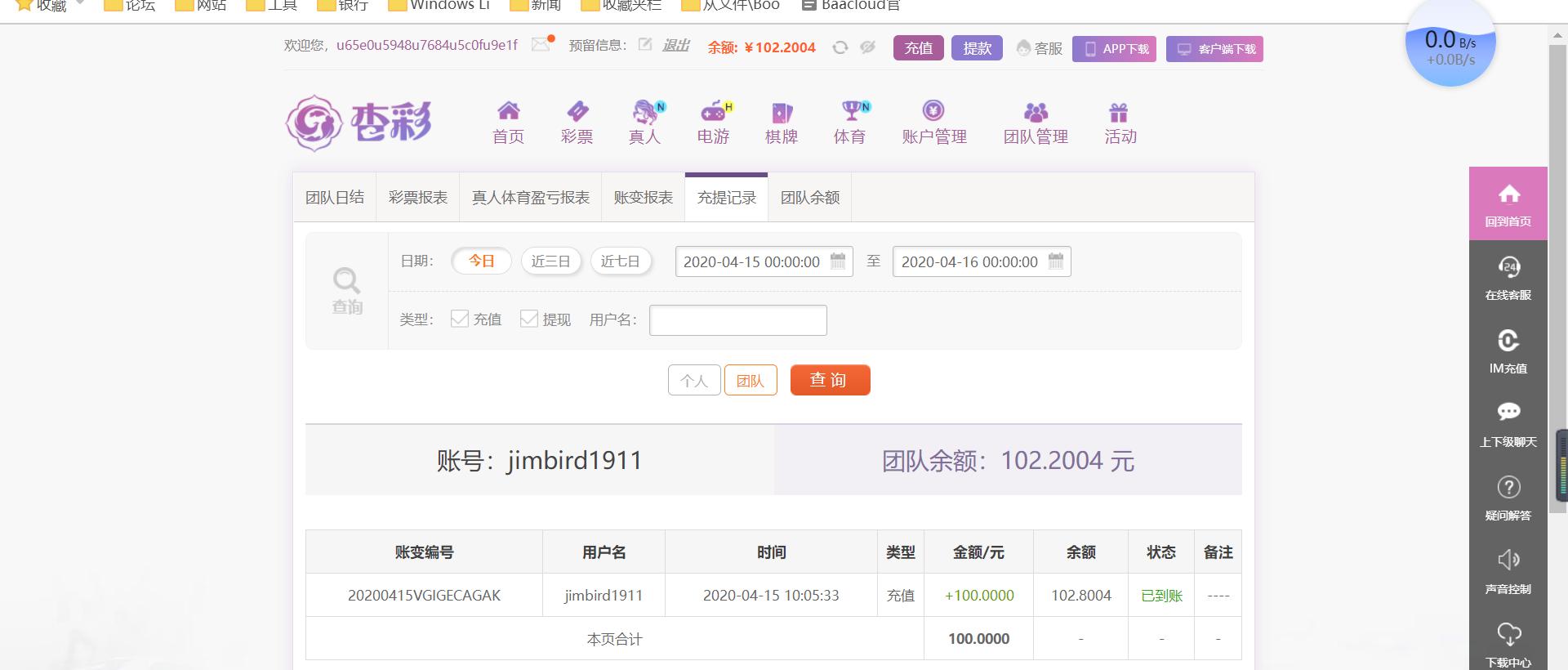The height and width of the screenshot is (670, 1568).
Task: Click 账变编号 column header
Action: pos(424,552)
